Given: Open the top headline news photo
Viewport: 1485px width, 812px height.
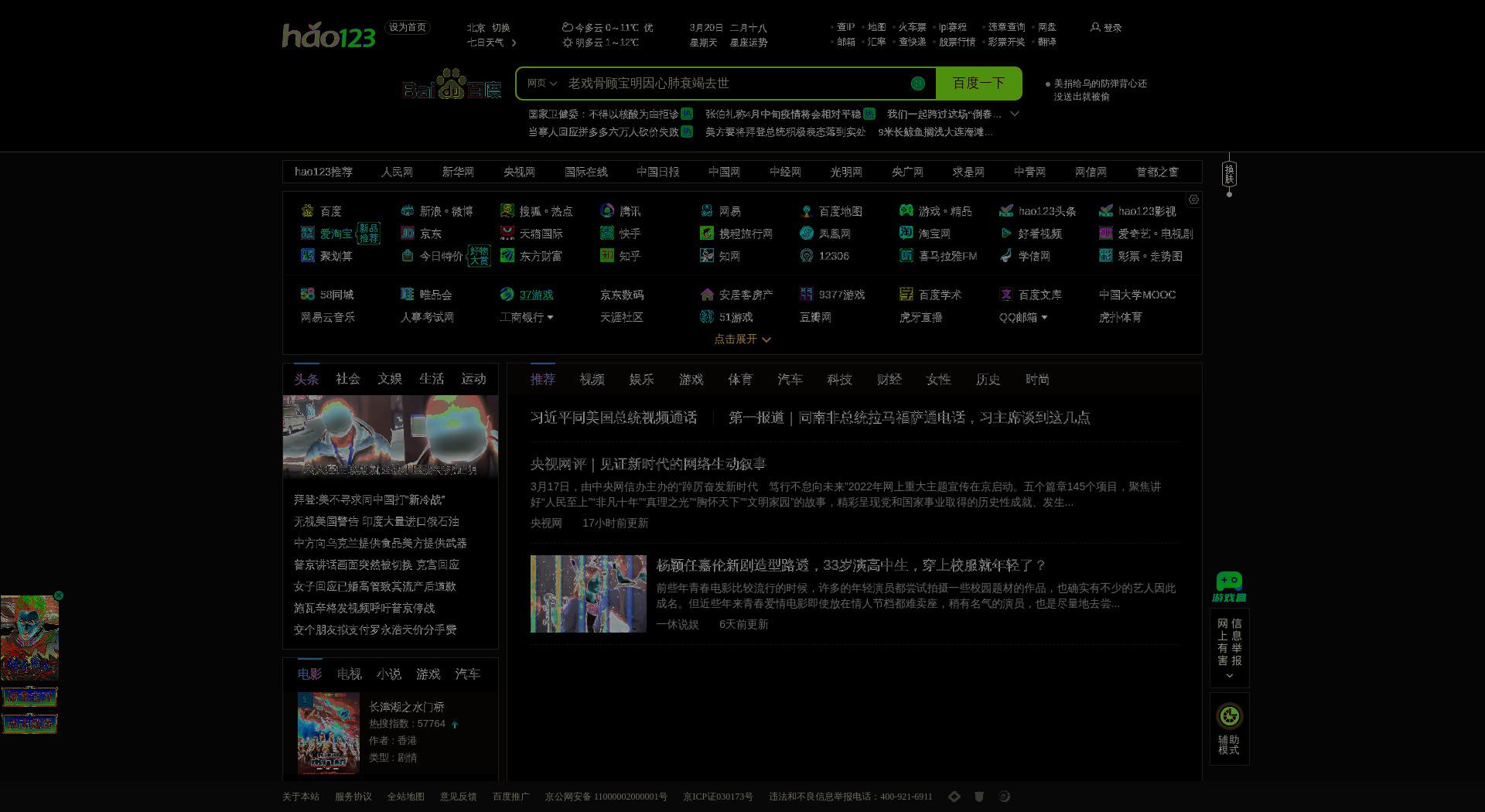Looking at the screenshot, I should coord(390,437).
